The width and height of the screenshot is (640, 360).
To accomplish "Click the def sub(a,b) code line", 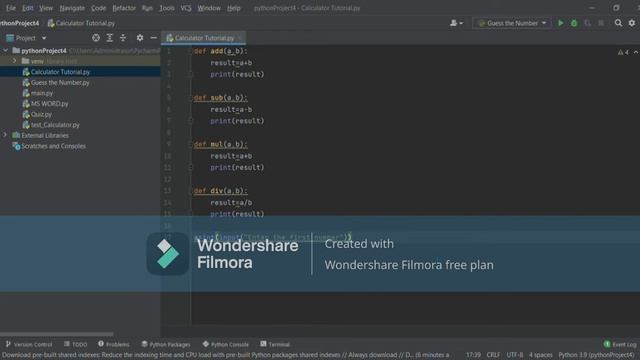I will [220, 98].
